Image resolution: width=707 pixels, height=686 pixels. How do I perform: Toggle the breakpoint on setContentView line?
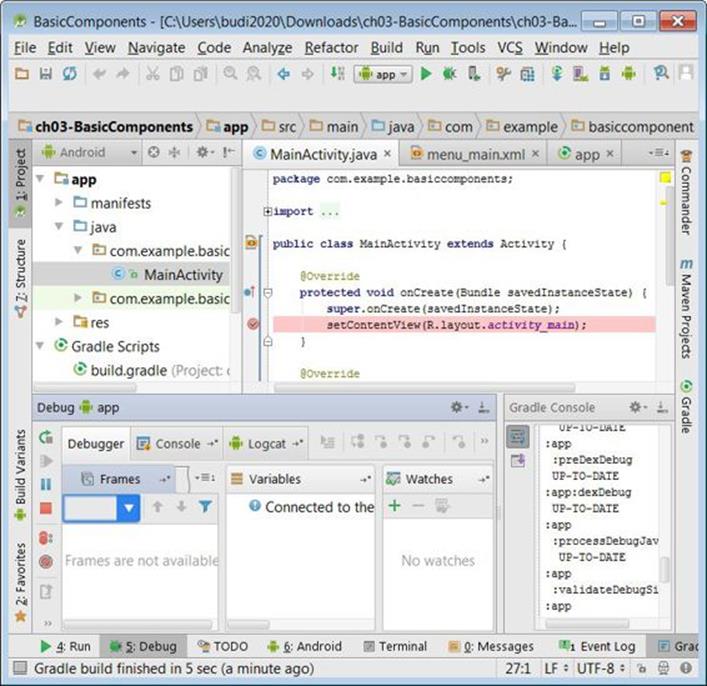[253, 324]
